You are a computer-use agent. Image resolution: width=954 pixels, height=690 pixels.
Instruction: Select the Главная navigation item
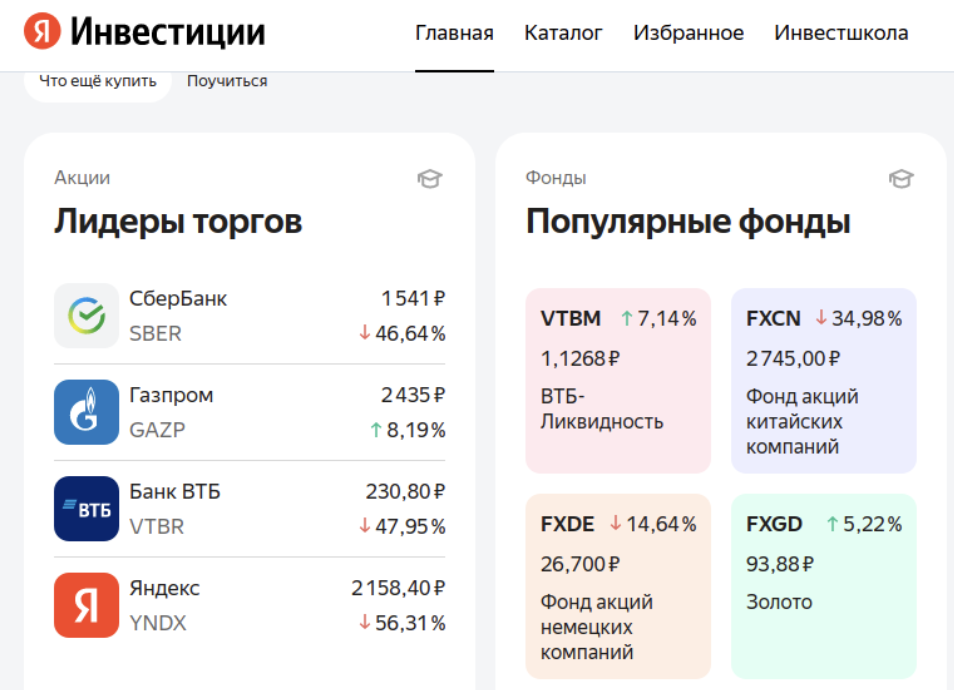click(454, 32)
